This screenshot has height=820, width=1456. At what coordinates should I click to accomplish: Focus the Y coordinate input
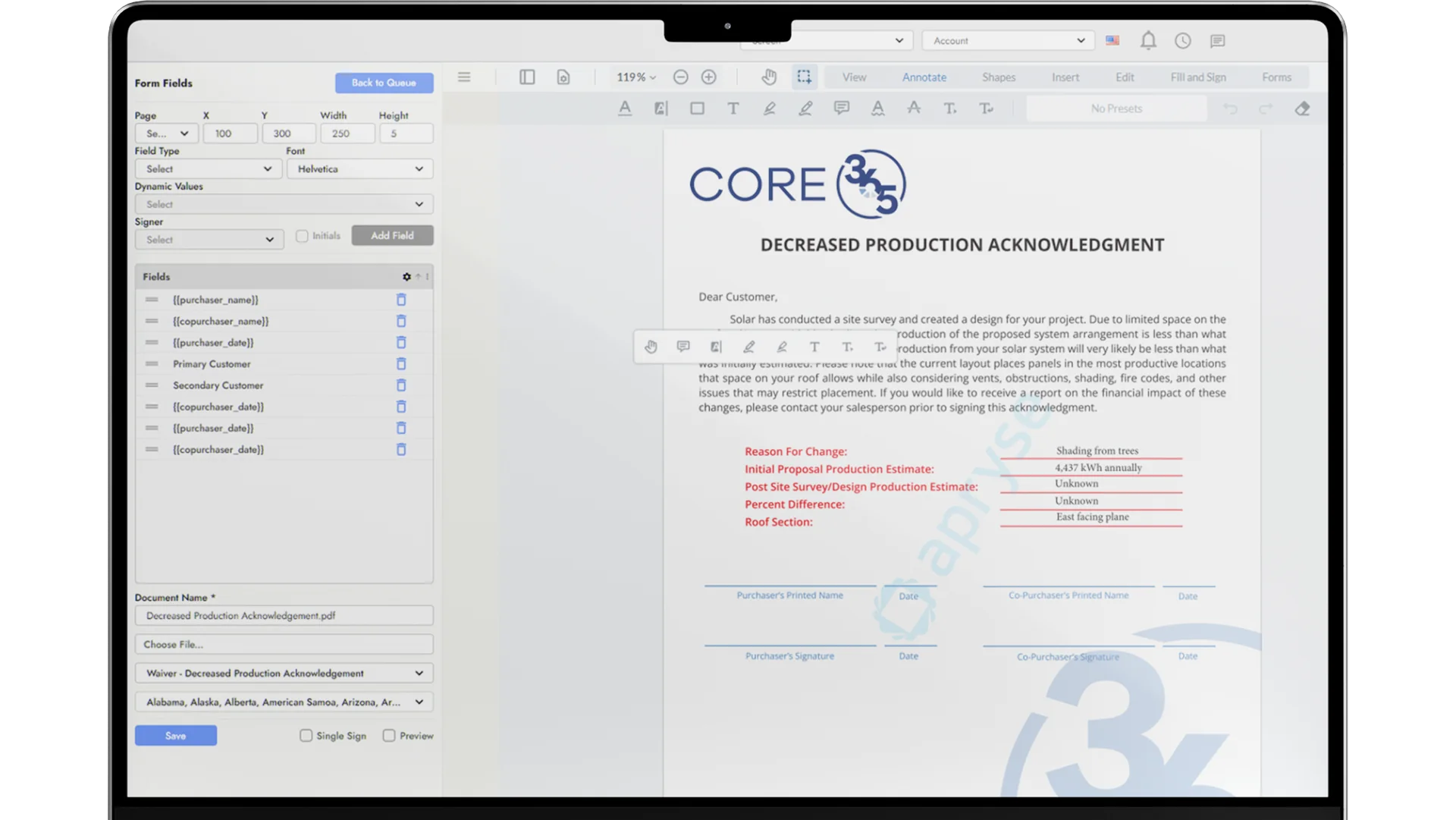(x=289, y=134)
